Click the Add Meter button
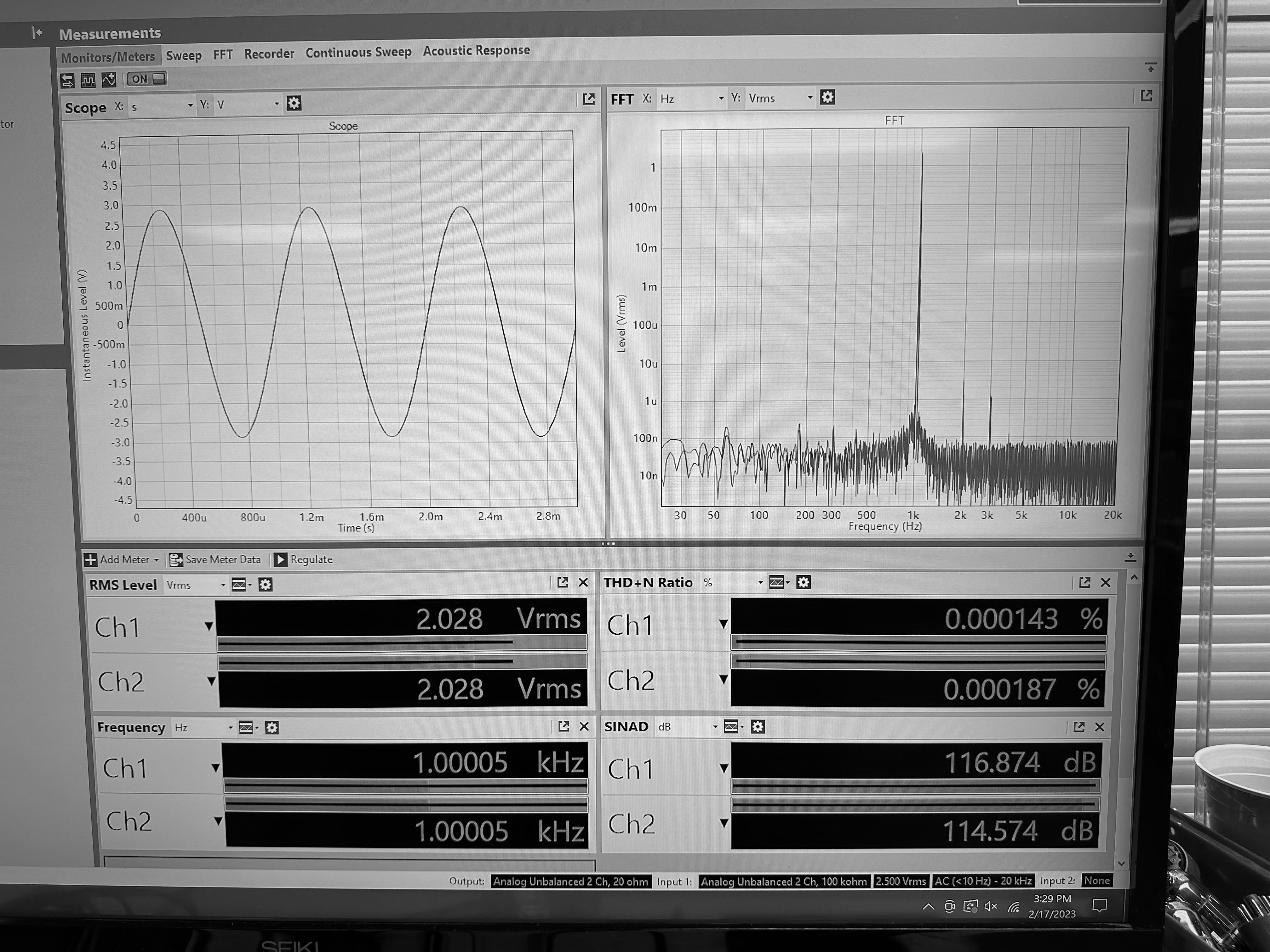This screenshot has width=1270, height=952. [121, 559]
